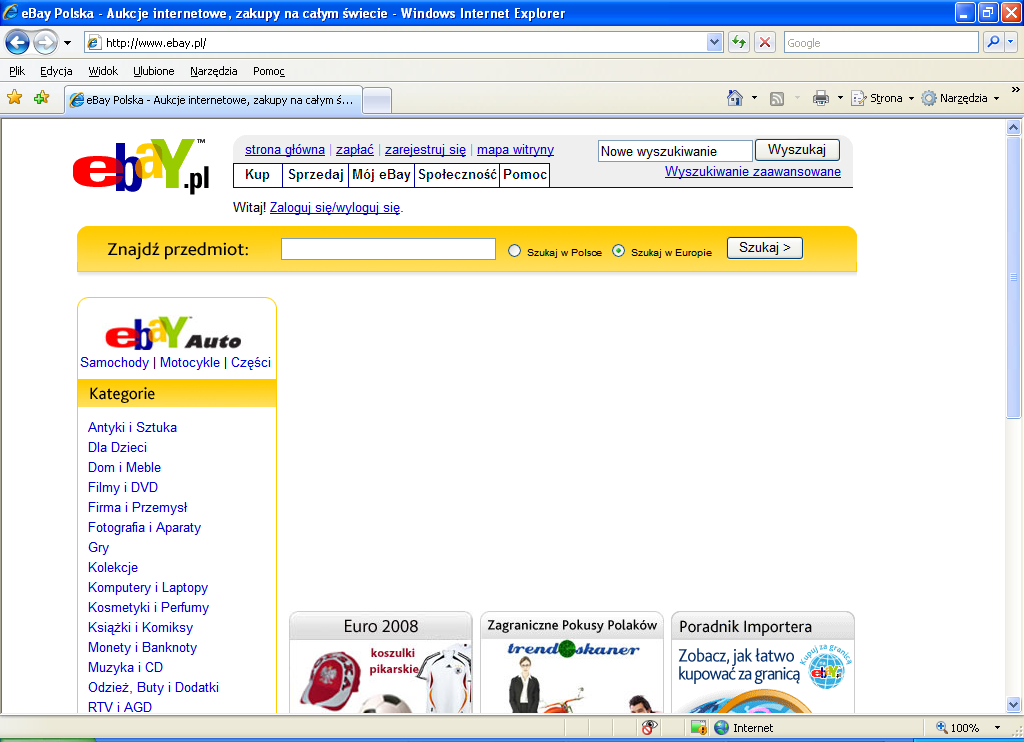Open the Widok menu
This screenshot has width=1024, height=742.
tap(103, 71)
